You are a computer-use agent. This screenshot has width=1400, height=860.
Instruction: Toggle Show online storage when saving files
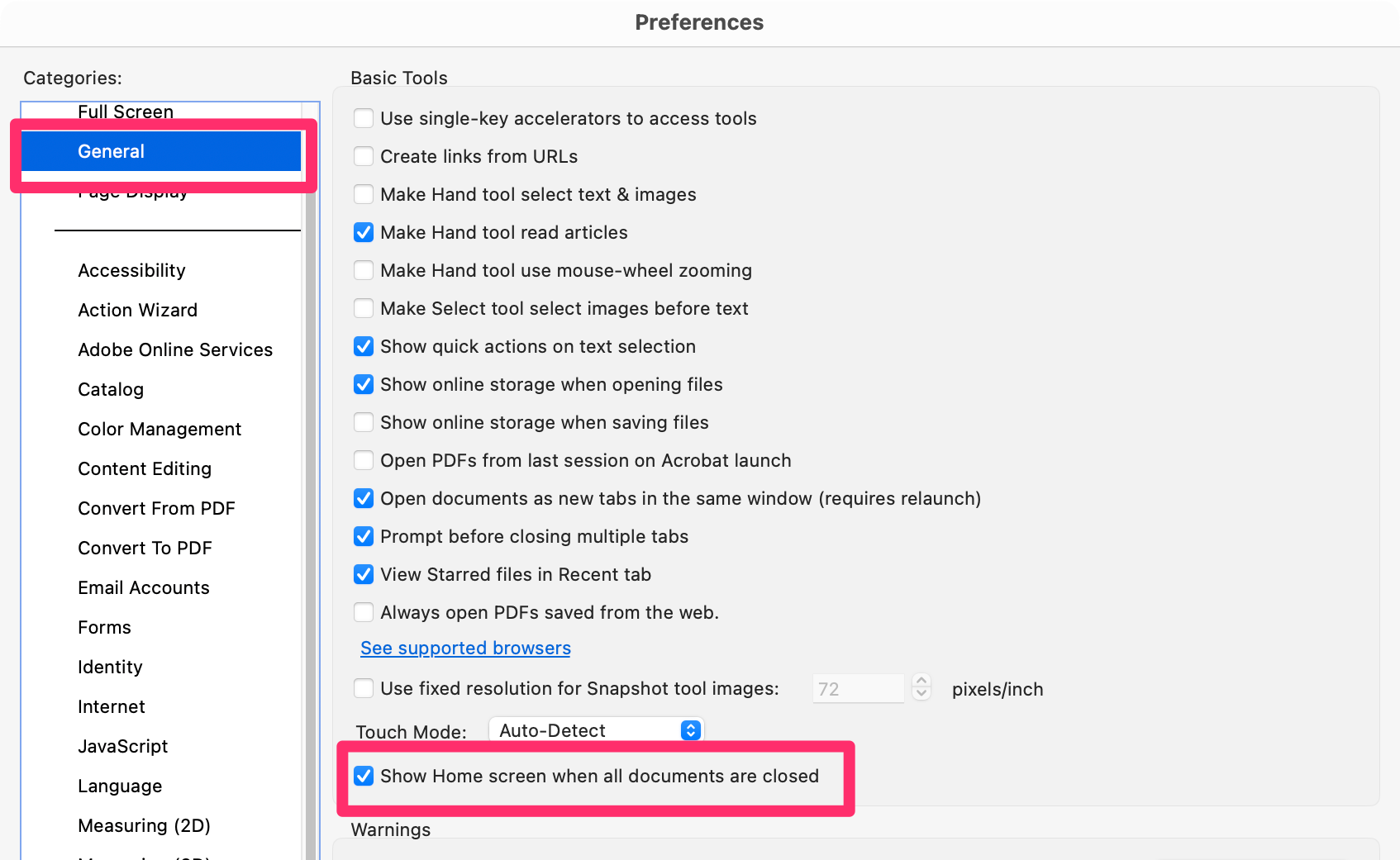click(x=364, y=422)
